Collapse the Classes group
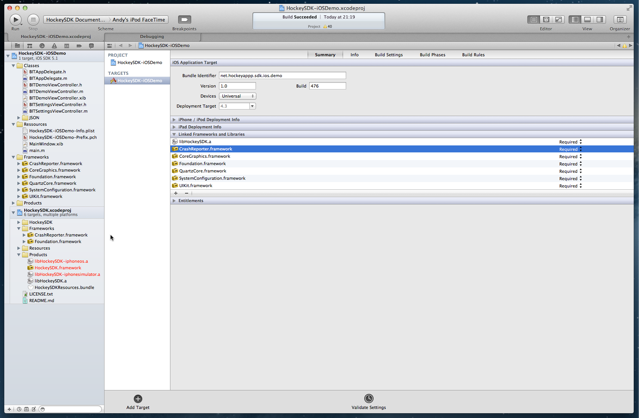This screenshot has width=639, height=418. 13,66
